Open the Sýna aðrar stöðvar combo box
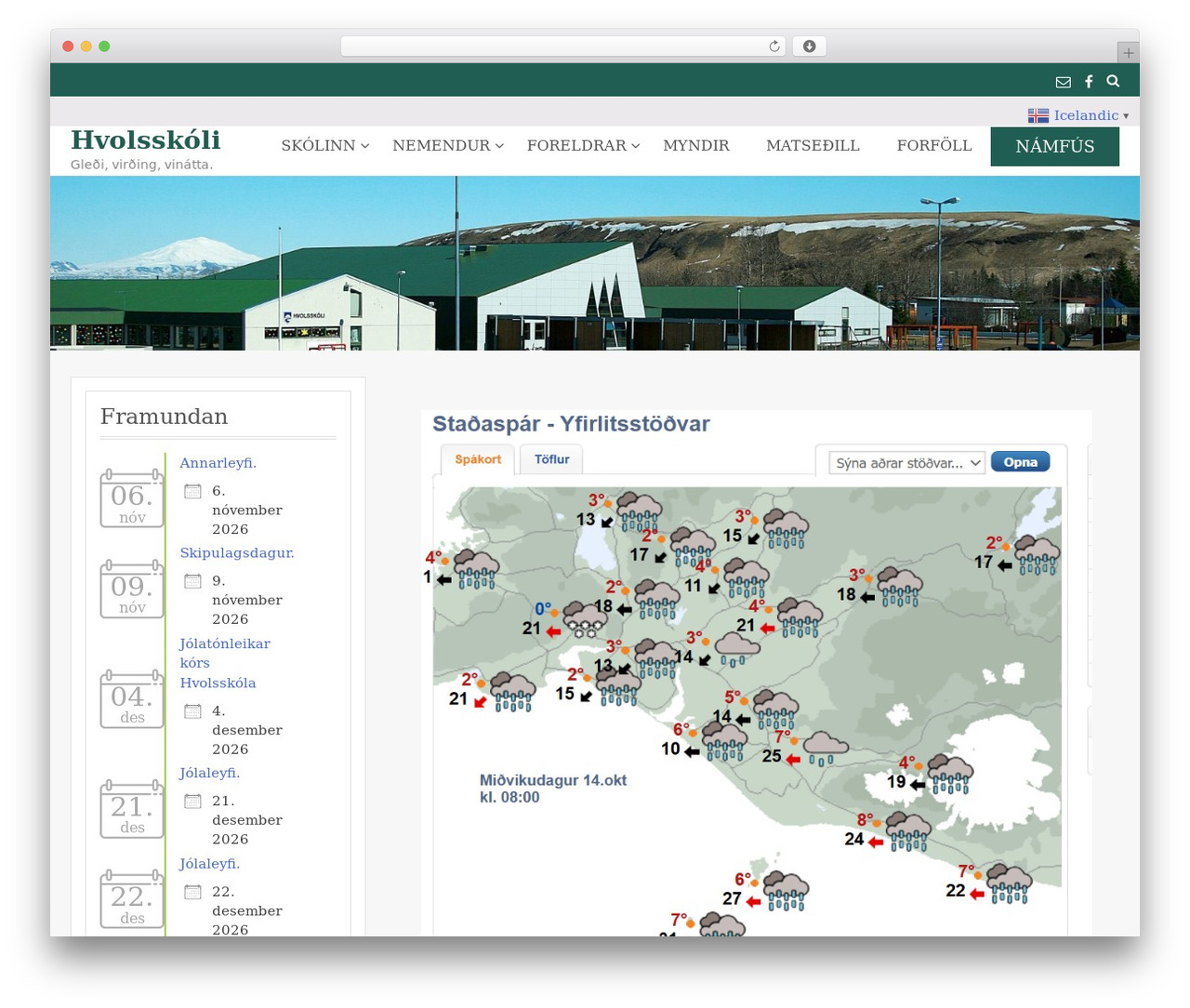The height and width of the screenshot is (1008, 1190). click(x=906, y=463)
